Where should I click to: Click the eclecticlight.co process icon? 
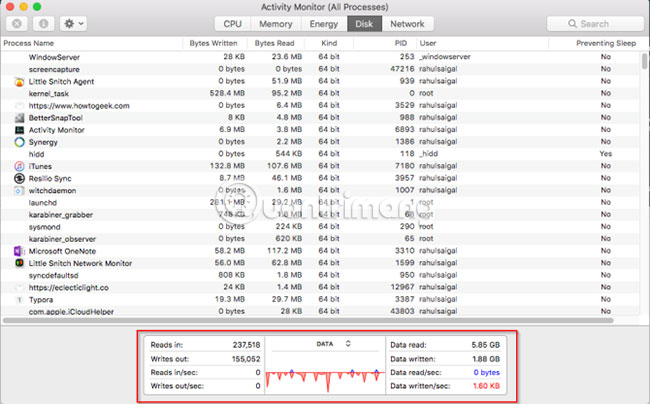[x=19, y=288]
